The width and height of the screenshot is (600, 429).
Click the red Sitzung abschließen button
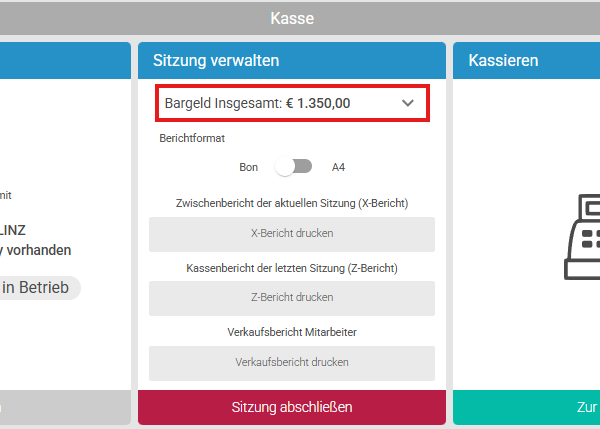pyautogui.click(x=292, y=407)
